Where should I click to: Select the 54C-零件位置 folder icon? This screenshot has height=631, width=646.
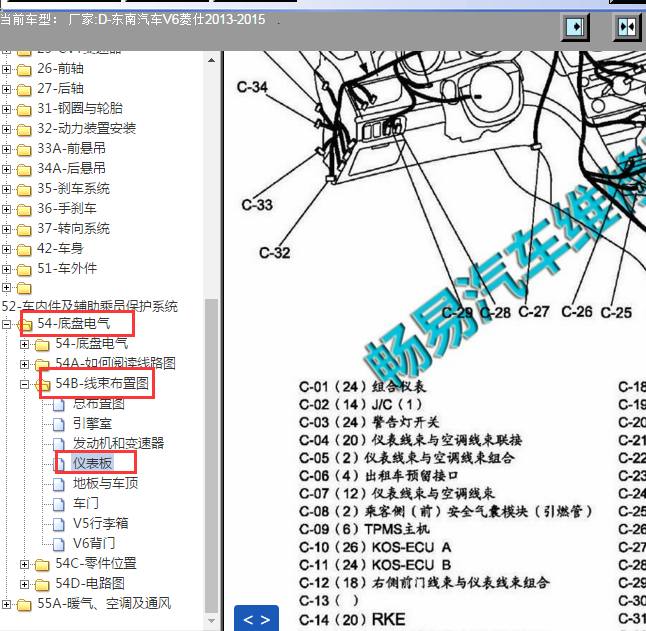pyautogui.click(x=42, y=565)
